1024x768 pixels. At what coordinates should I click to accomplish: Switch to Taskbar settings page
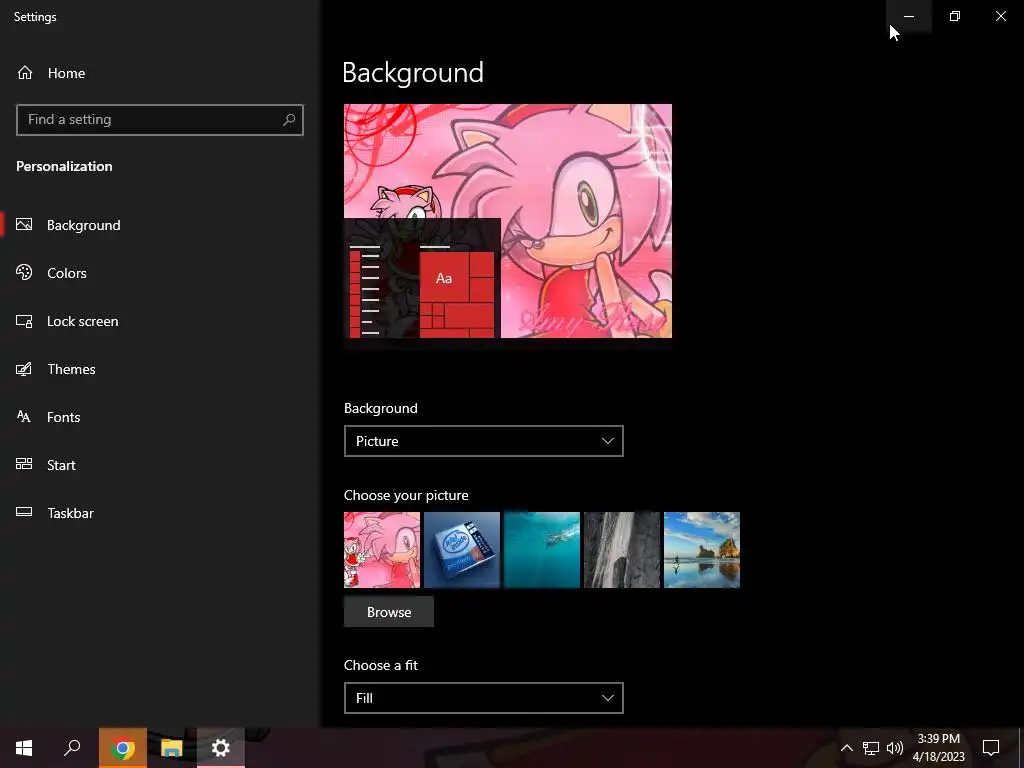[x=71, y=513]
